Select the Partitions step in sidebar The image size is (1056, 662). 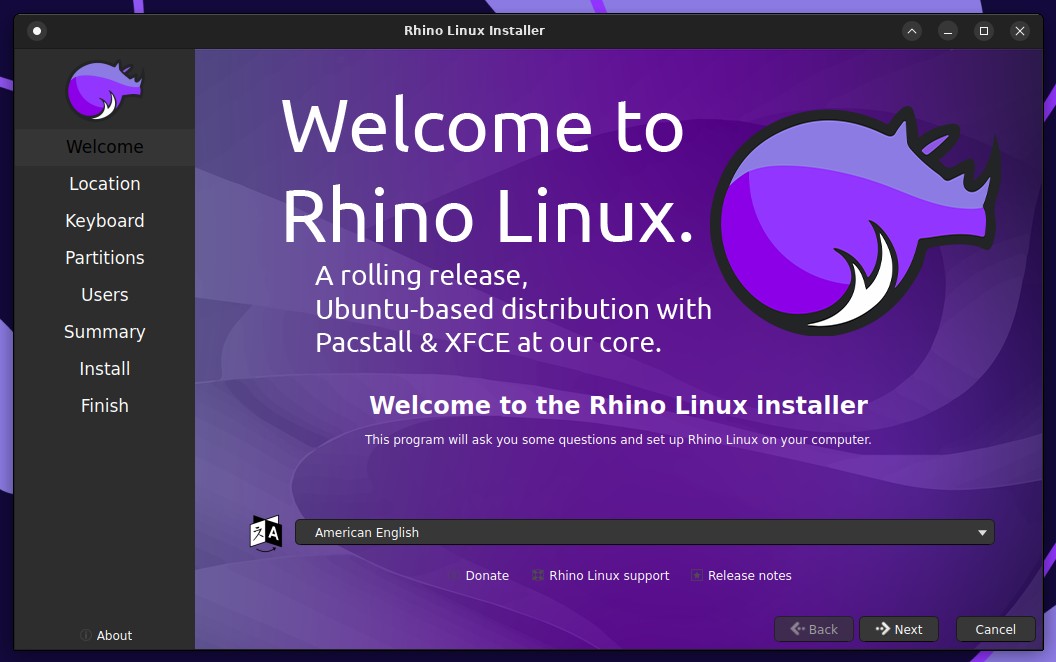point(104,258)
